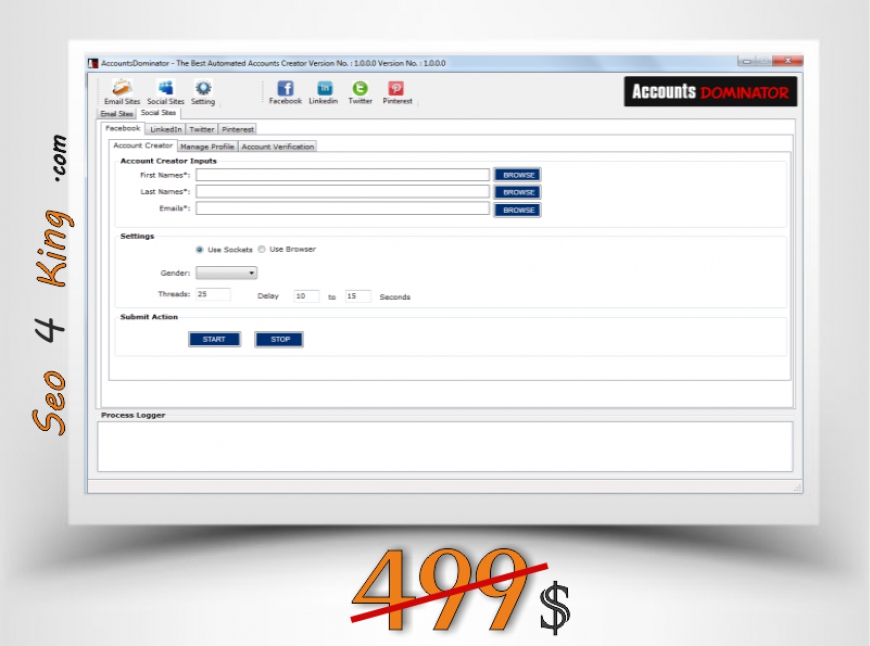Select the Twitter toolbar icon
The height and width of the screenshot is (646, 870).
[360, 92]
